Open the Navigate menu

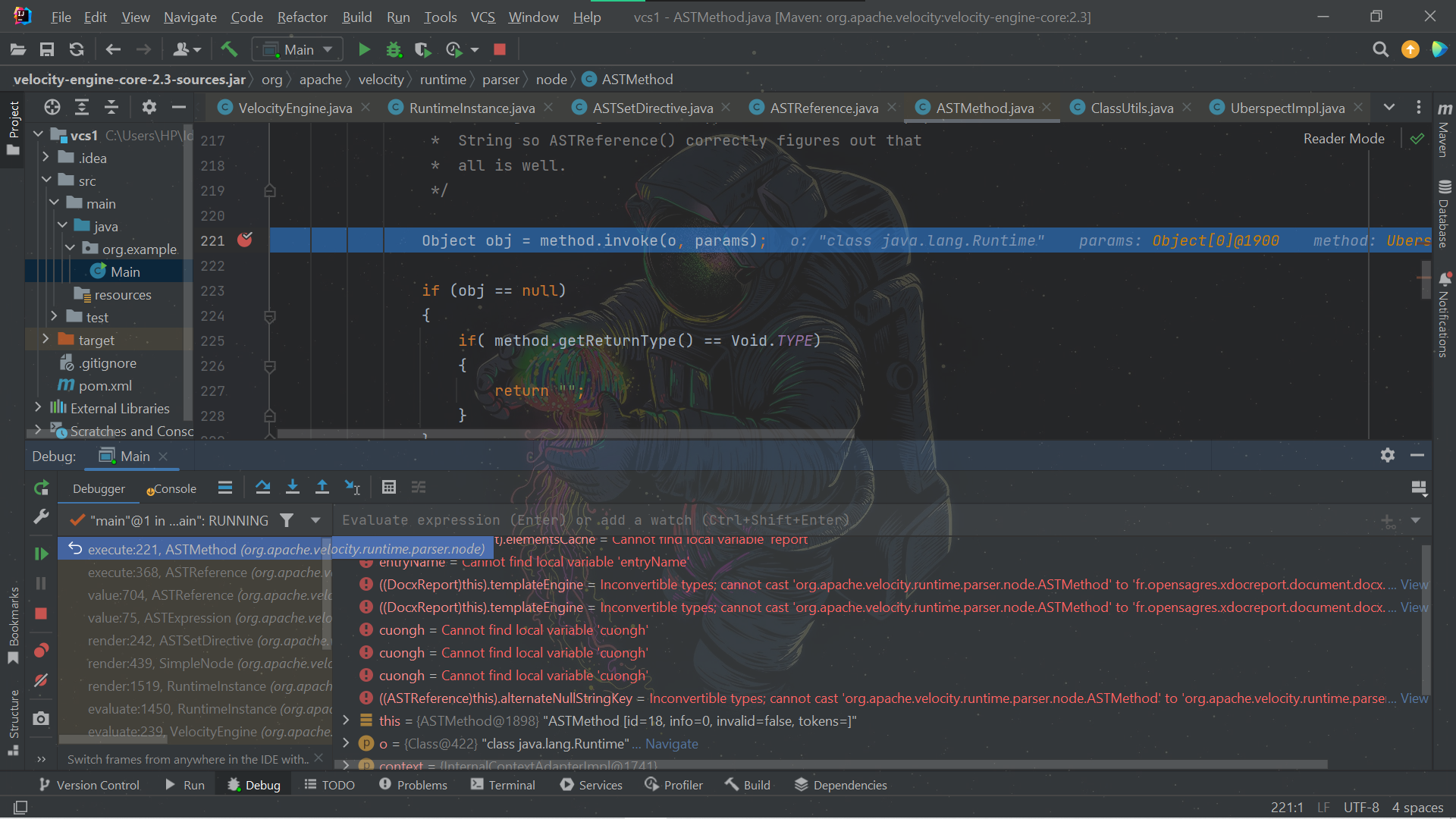(190, 17)
